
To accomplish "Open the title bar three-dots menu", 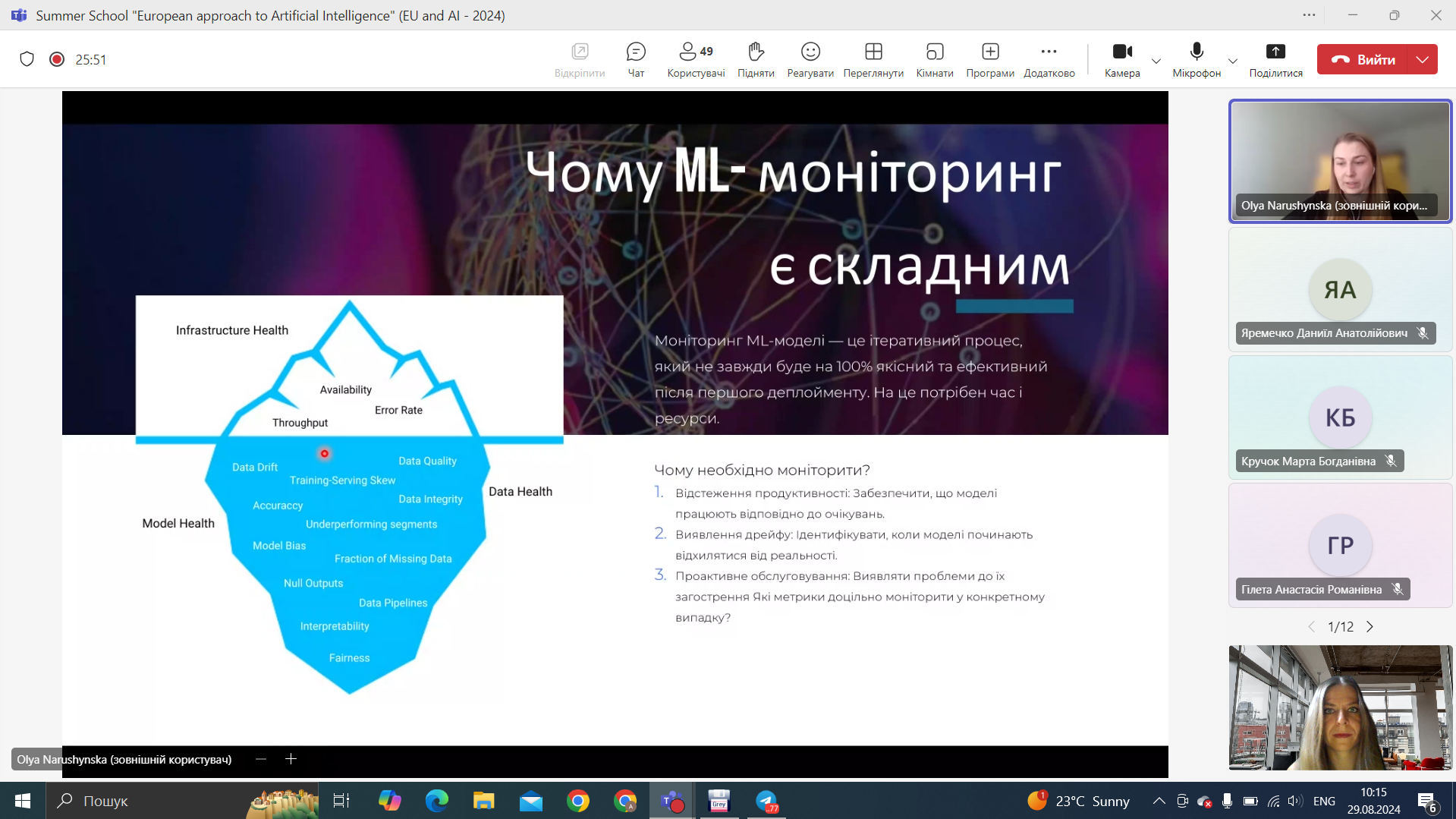I will point(1309,15).
